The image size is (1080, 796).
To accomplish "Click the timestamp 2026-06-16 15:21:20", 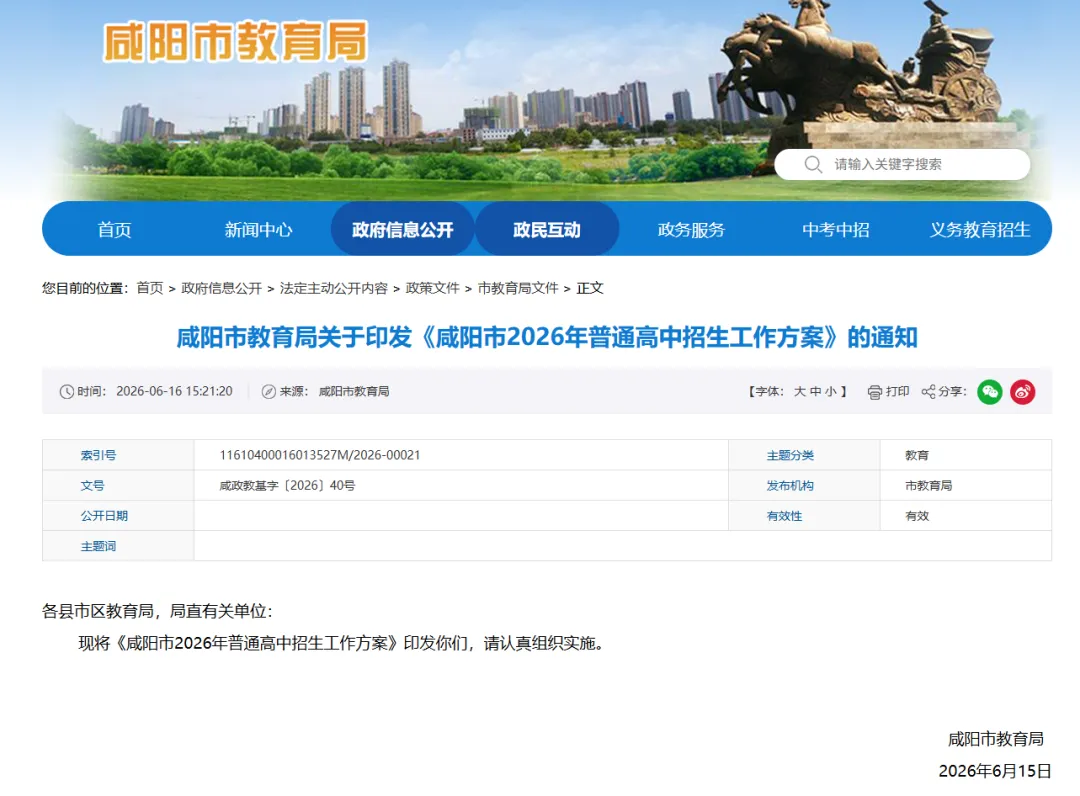I will point(174,391).
